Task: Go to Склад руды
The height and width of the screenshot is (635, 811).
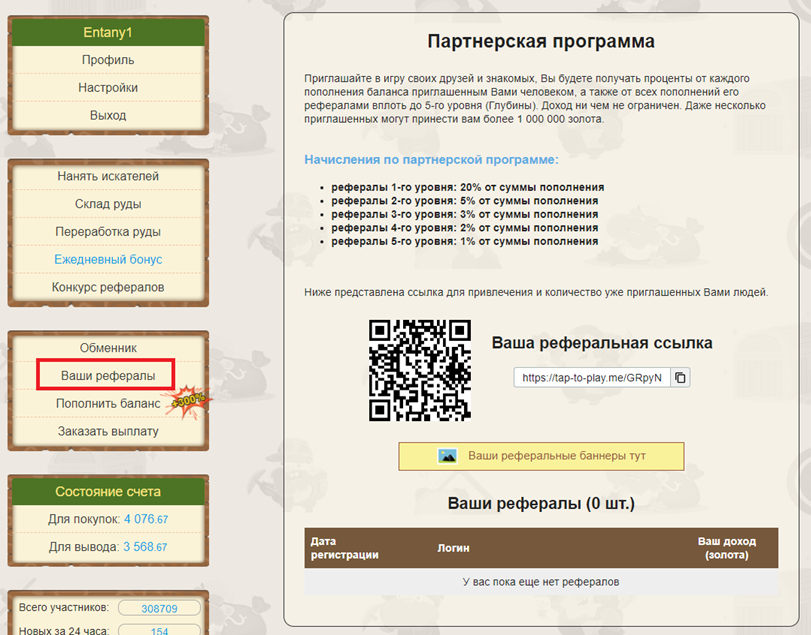Action: tap(108, 204)
